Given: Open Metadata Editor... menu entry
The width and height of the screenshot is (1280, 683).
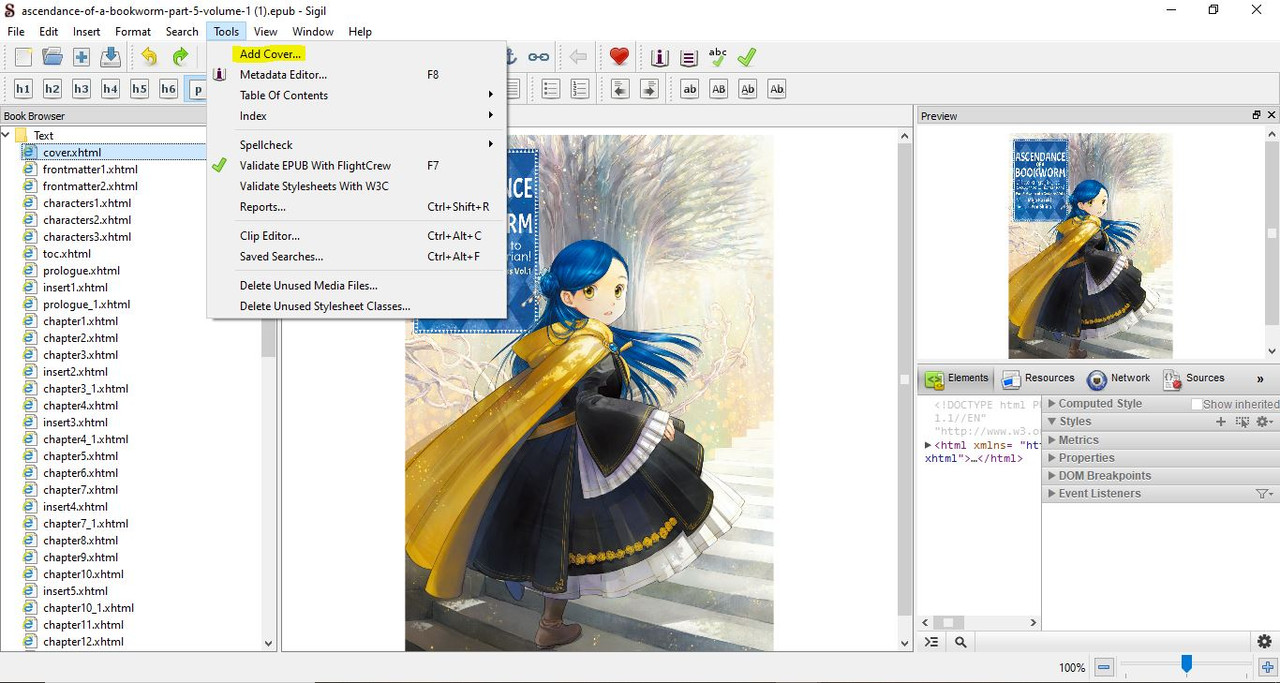Looking at the screenshot, I should 283,75.
